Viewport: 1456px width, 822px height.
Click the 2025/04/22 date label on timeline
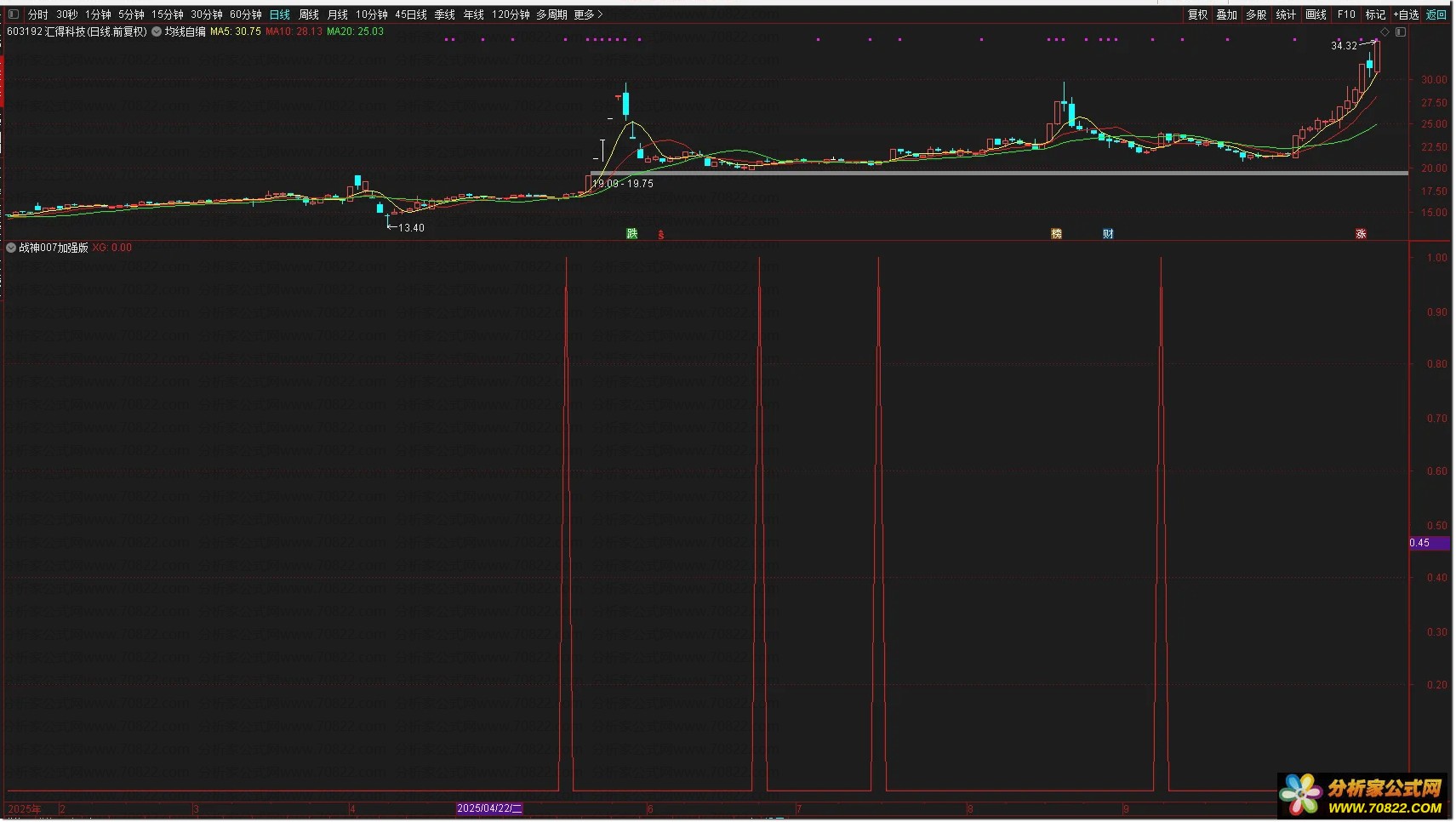[489, 808]
